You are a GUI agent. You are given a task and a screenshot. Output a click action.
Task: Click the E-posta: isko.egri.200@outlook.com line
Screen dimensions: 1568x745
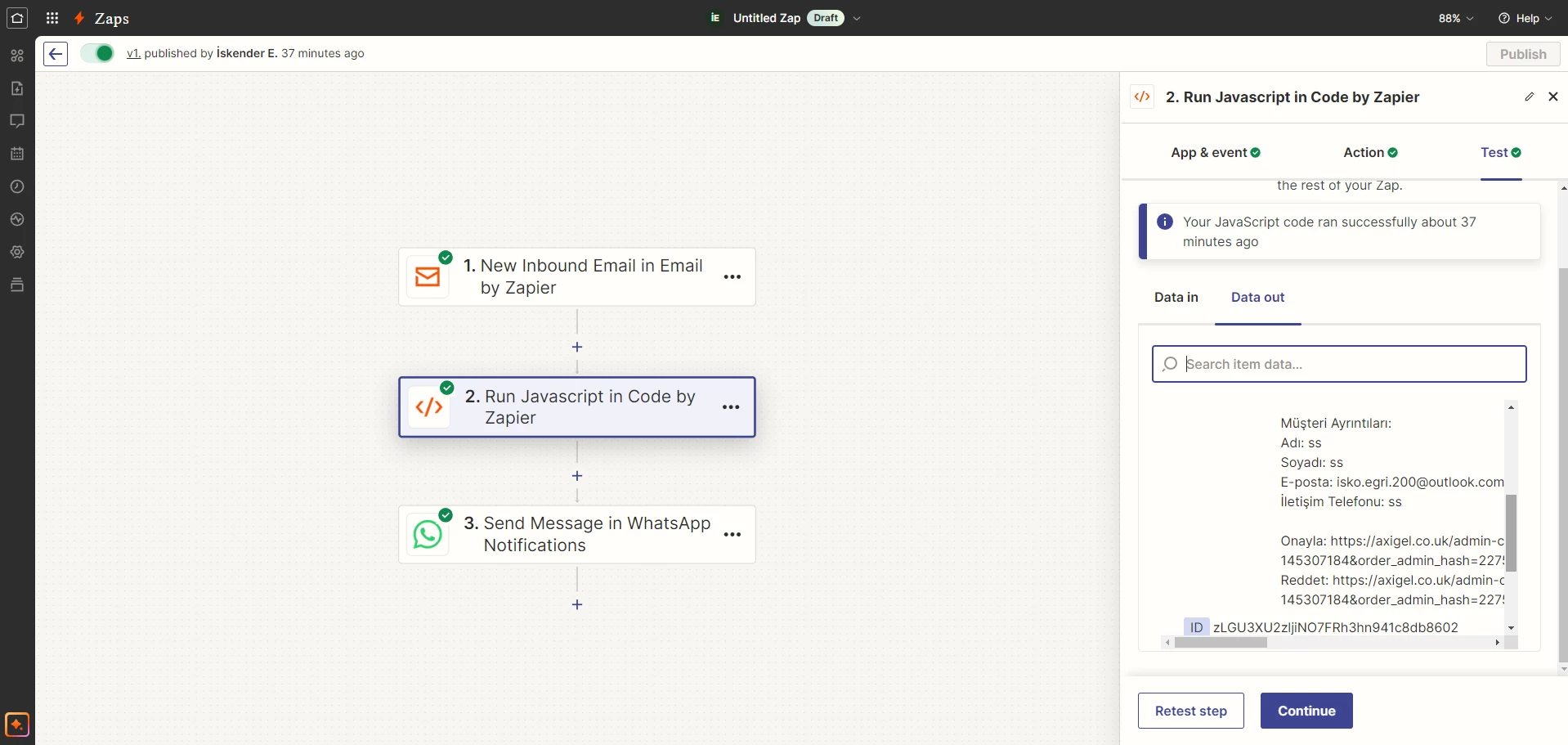point(1392,482)
